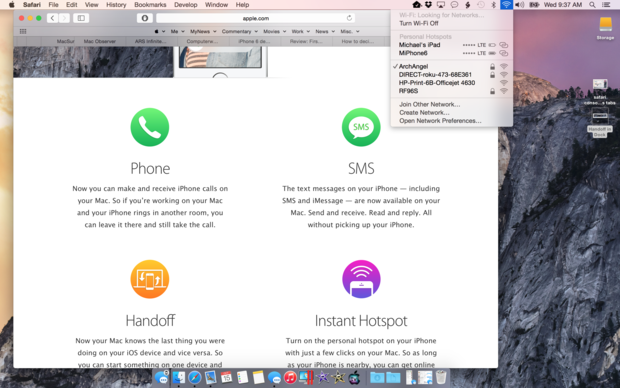Connect to MiPhone6 hotspot

tap(452, 53)
